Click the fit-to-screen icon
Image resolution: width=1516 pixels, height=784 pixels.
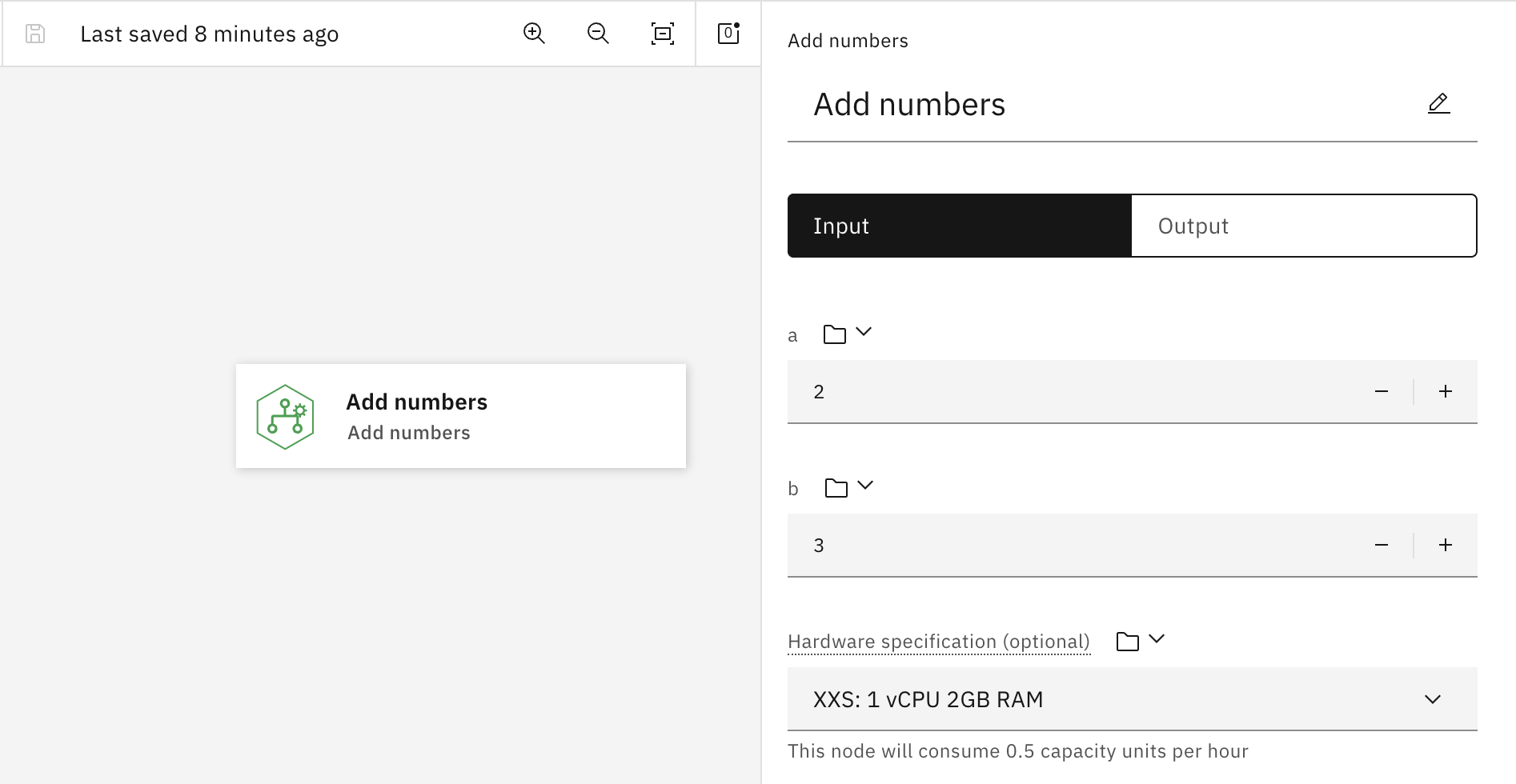click(x=663, y=34)
